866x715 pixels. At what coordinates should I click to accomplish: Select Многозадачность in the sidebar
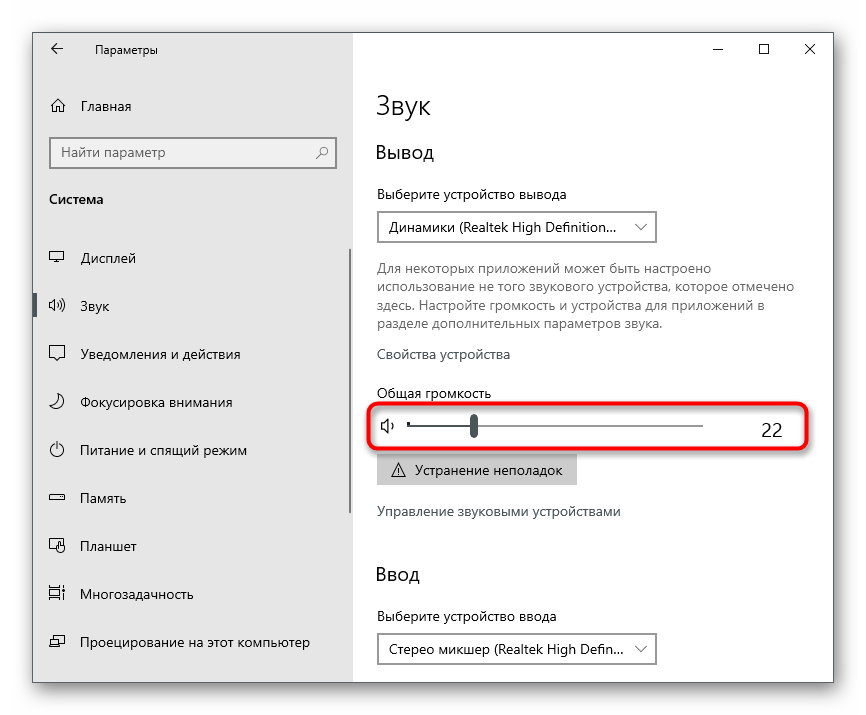pyautogui.click(x=136, y=594)
